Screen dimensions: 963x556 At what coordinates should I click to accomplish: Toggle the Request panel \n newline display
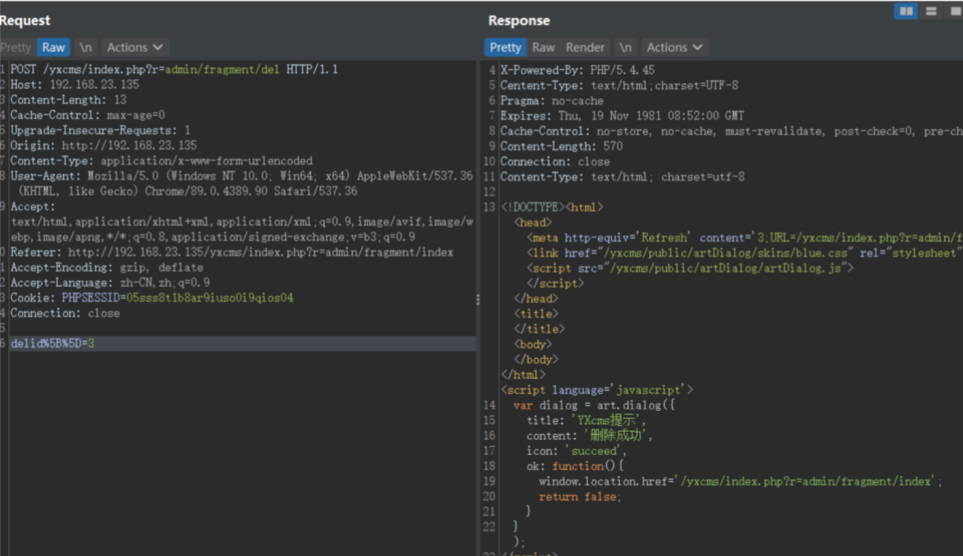click(85, 47)
